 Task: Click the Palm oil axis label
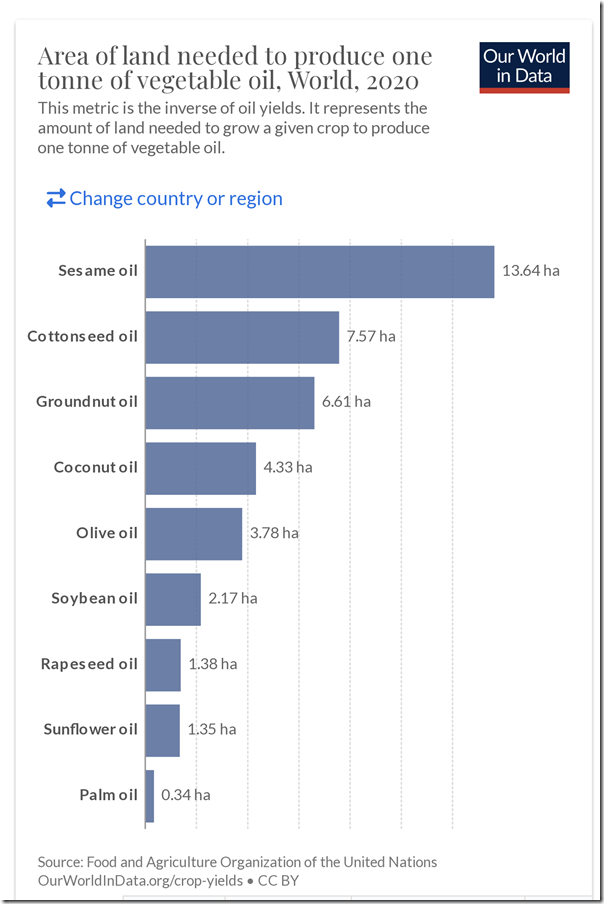point(109,794)
